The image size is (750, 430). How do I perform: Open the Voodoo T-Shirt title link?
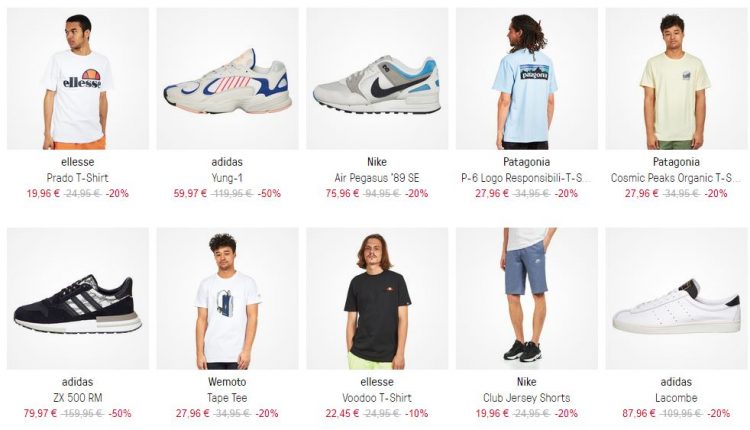point(377,398)
